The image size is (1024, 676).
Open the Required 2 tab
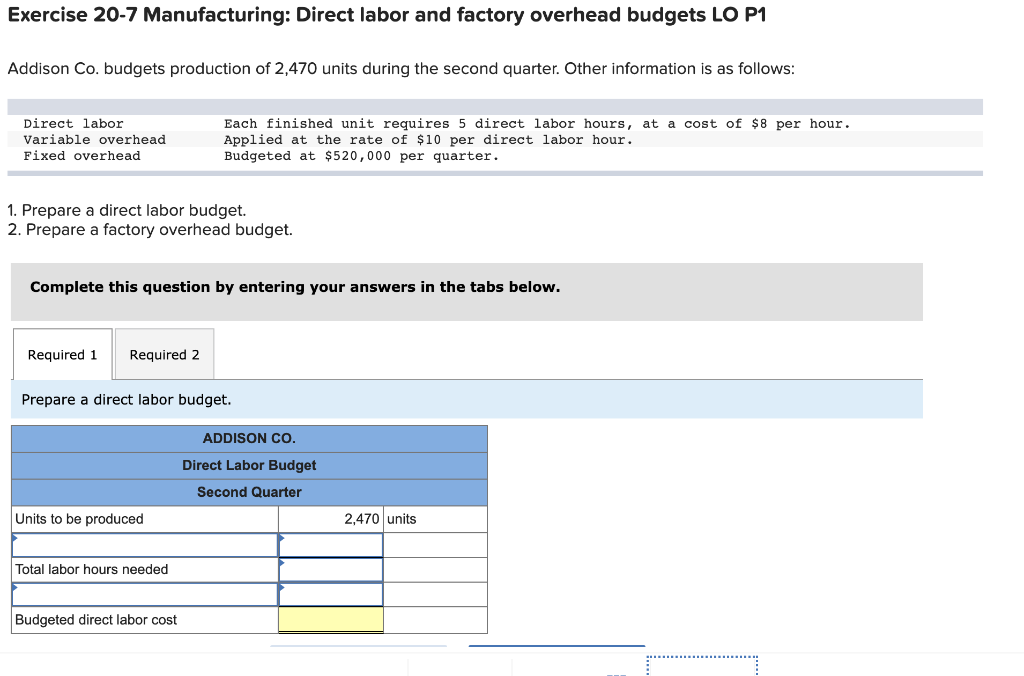165,354
